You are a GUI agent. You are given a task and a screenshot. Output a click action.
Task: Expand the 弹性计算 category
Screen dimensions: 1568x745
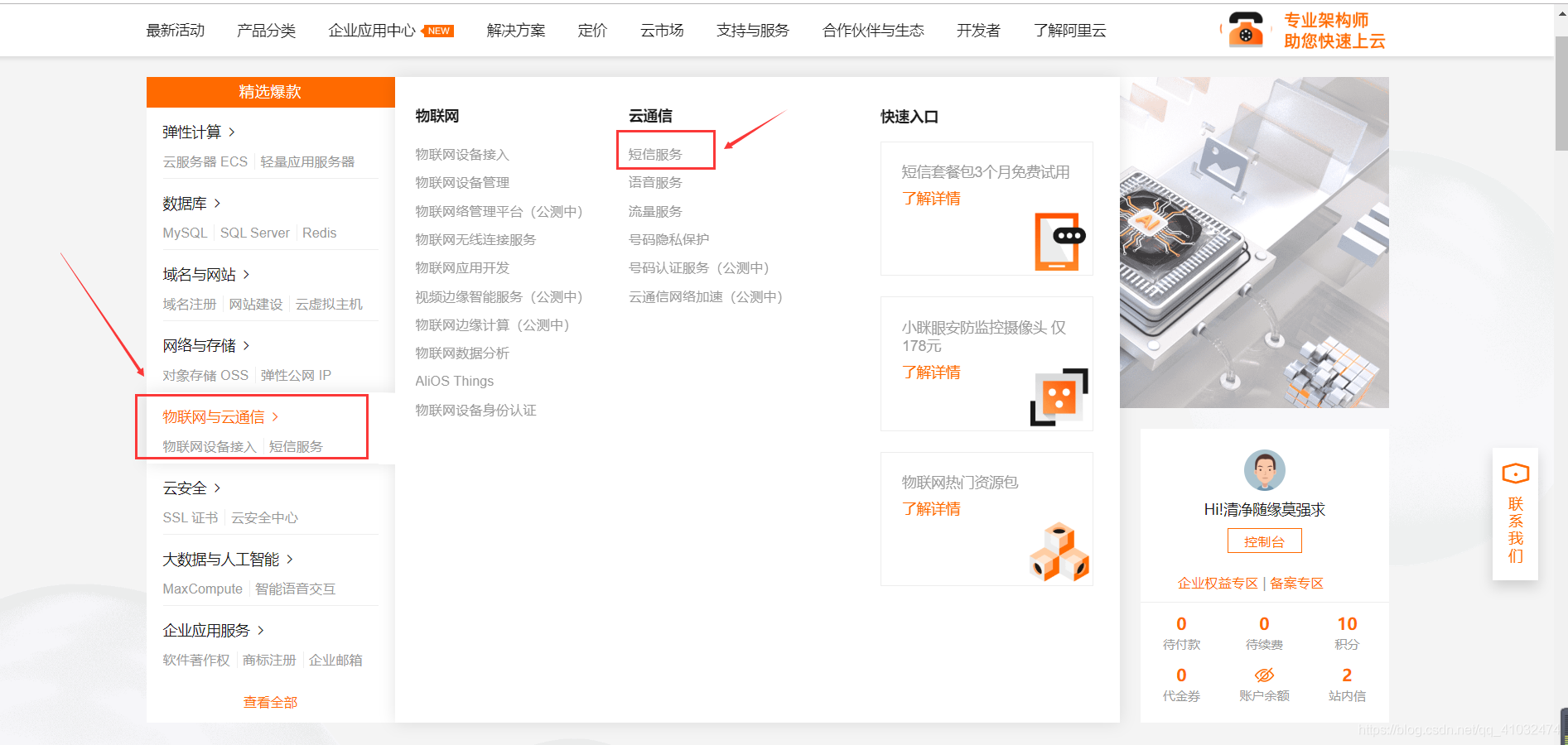(194, 131)
